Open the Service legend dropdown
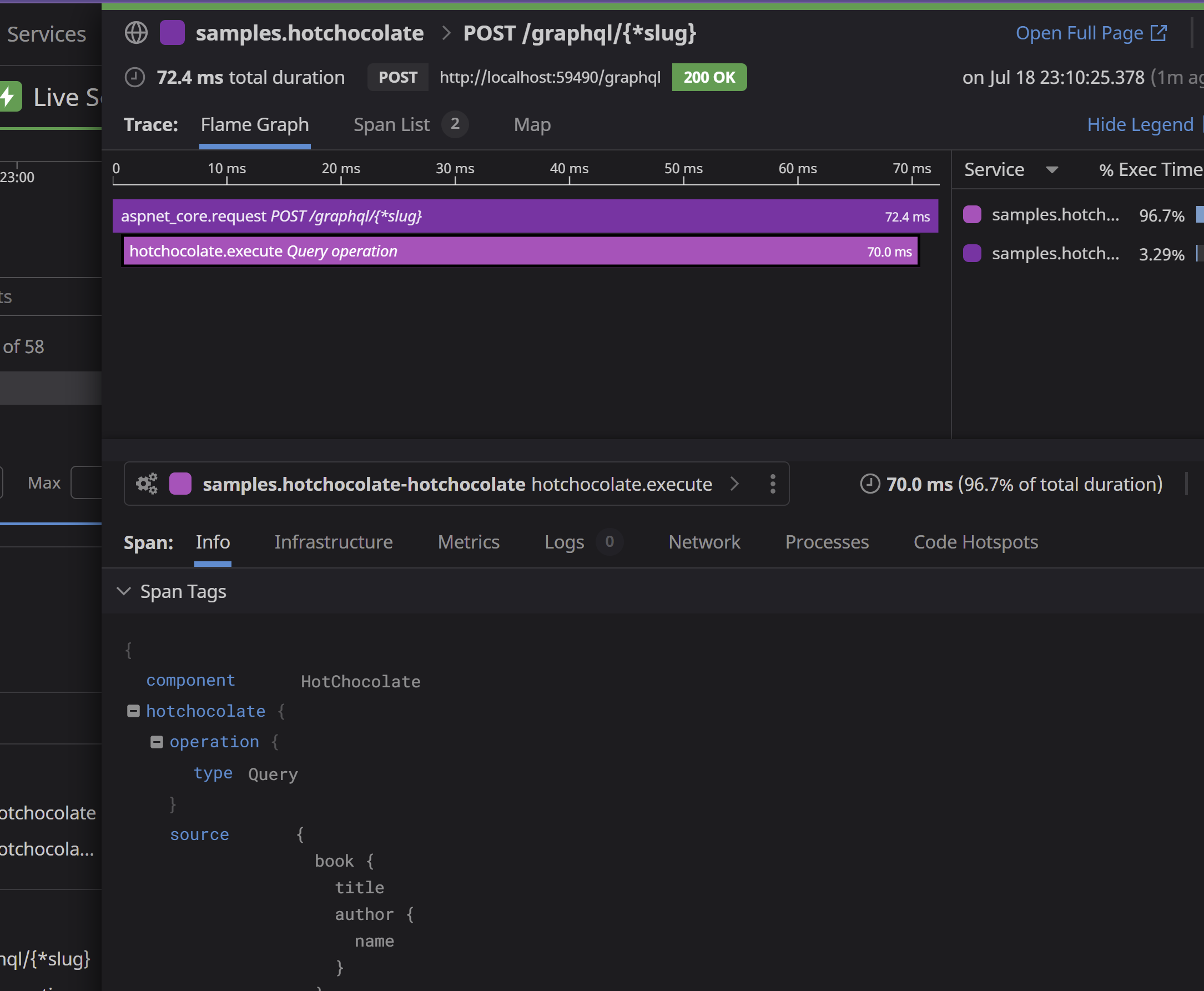Viewport: 1204px width, 991px height. (x=1052, y=169)
